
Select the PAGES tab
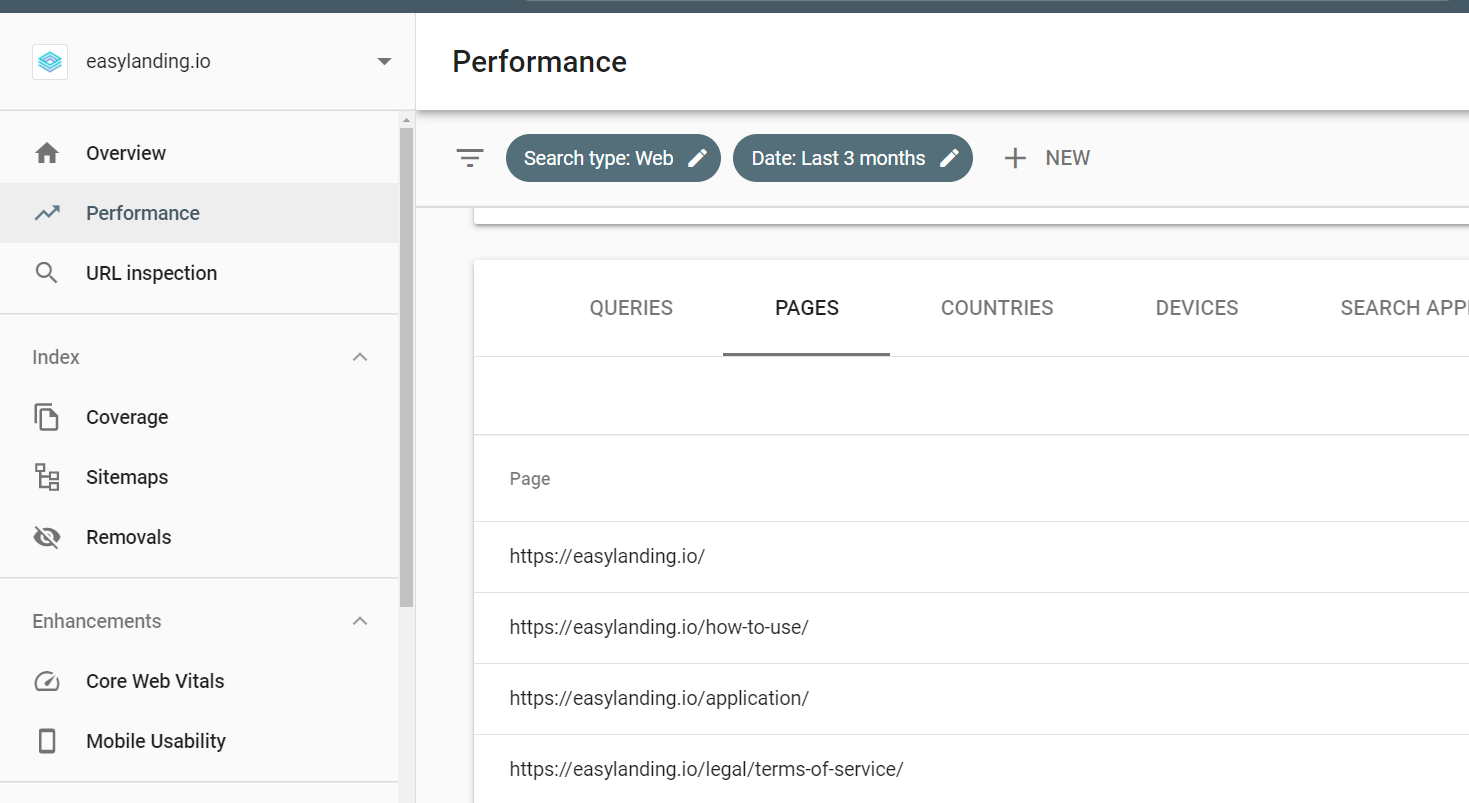tap(807, 308)
